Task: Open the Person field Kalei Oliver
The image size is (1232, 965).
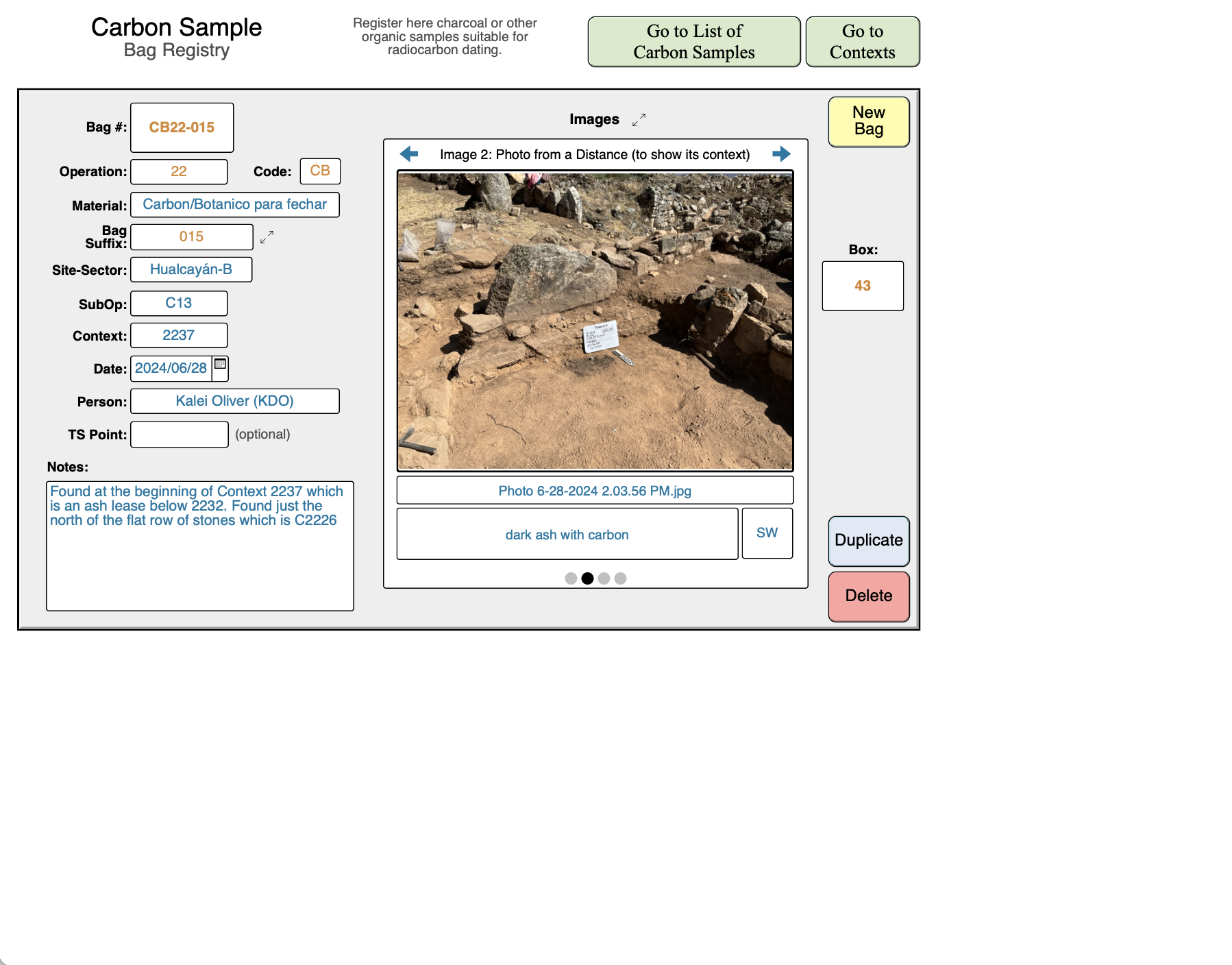Action: point(234,402)
